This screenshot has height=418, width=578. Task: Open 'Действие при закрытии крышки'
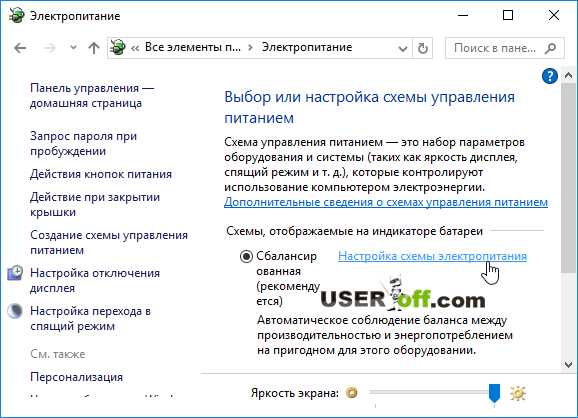tap(95, 205)
